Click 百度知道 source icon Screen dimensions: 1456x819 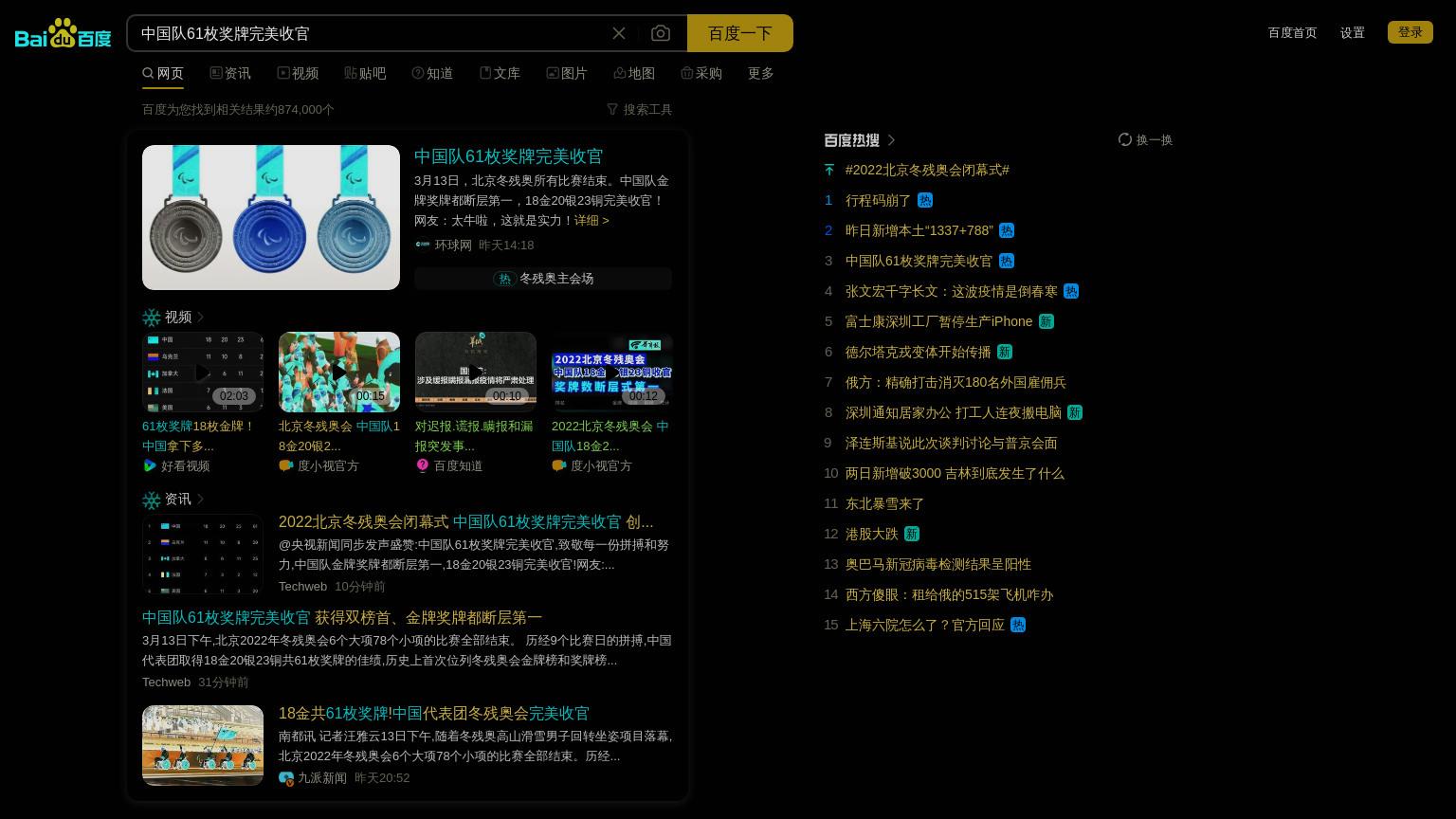(x=423, y=465)
